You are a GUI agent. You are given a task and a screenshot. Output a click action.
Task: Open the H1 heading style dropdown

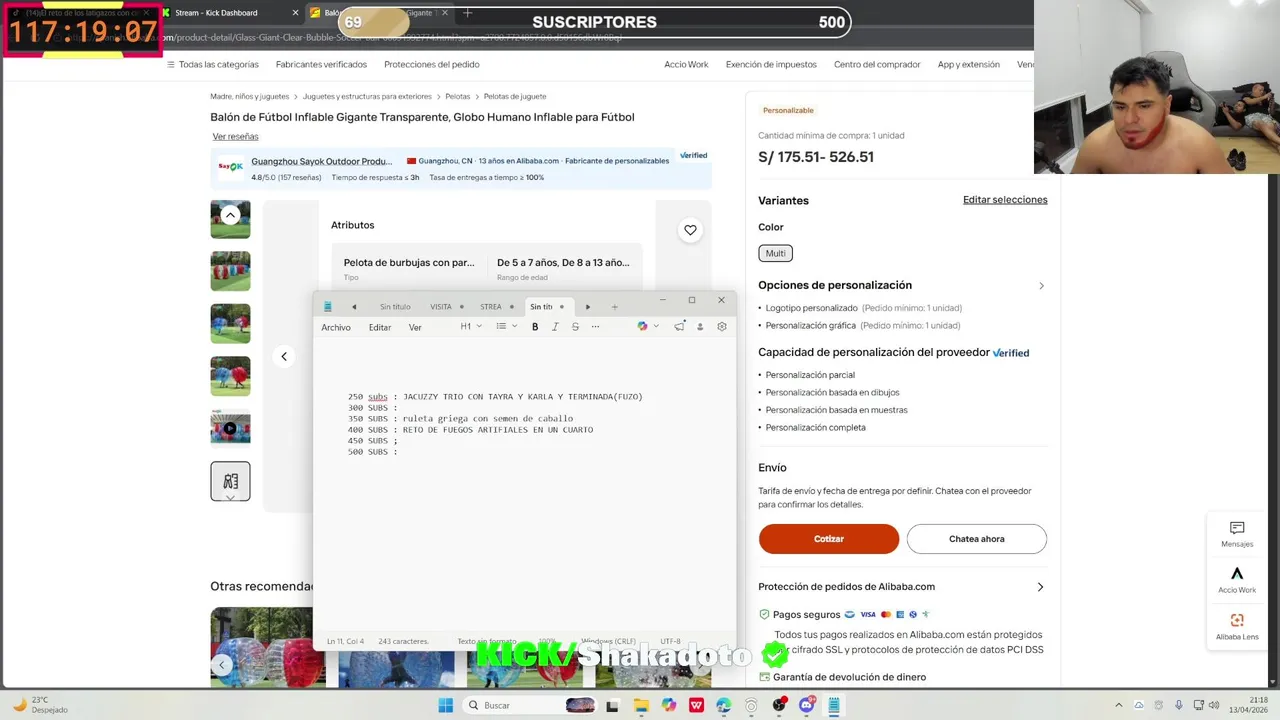pyautogui.click(x=470, y=327)
